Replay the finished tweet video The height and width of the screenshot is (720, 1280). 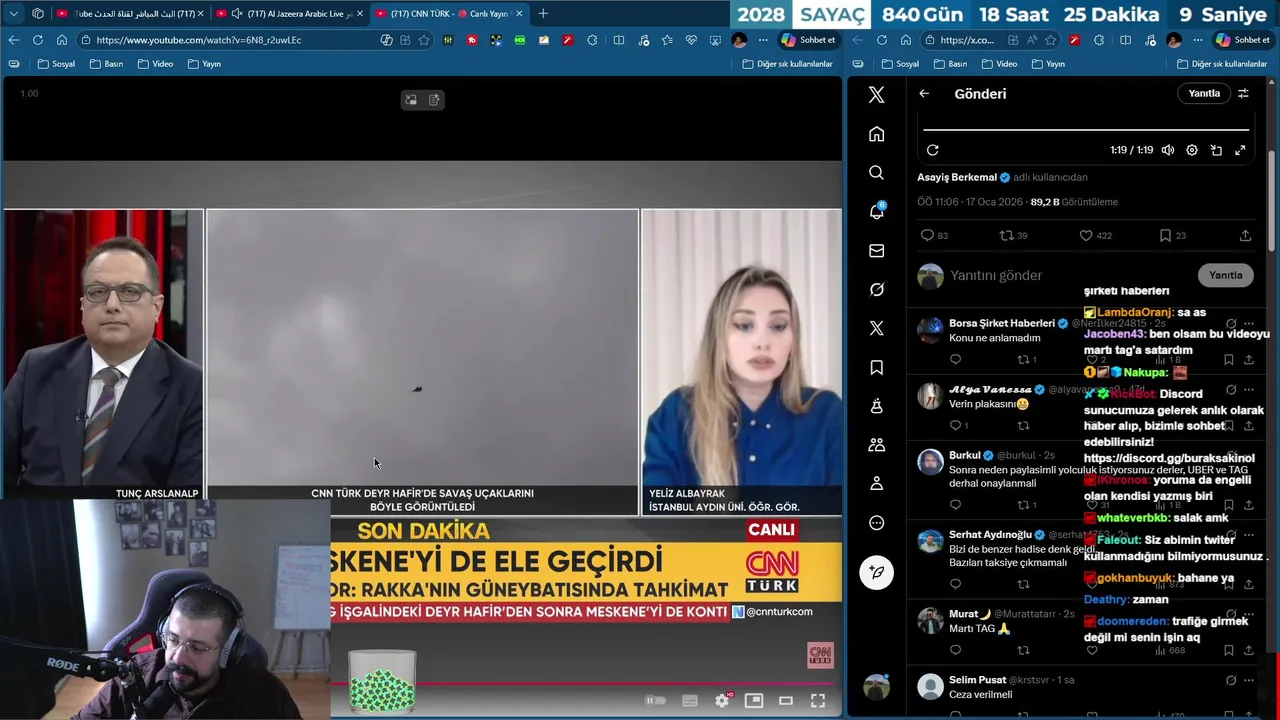[932, 150]
